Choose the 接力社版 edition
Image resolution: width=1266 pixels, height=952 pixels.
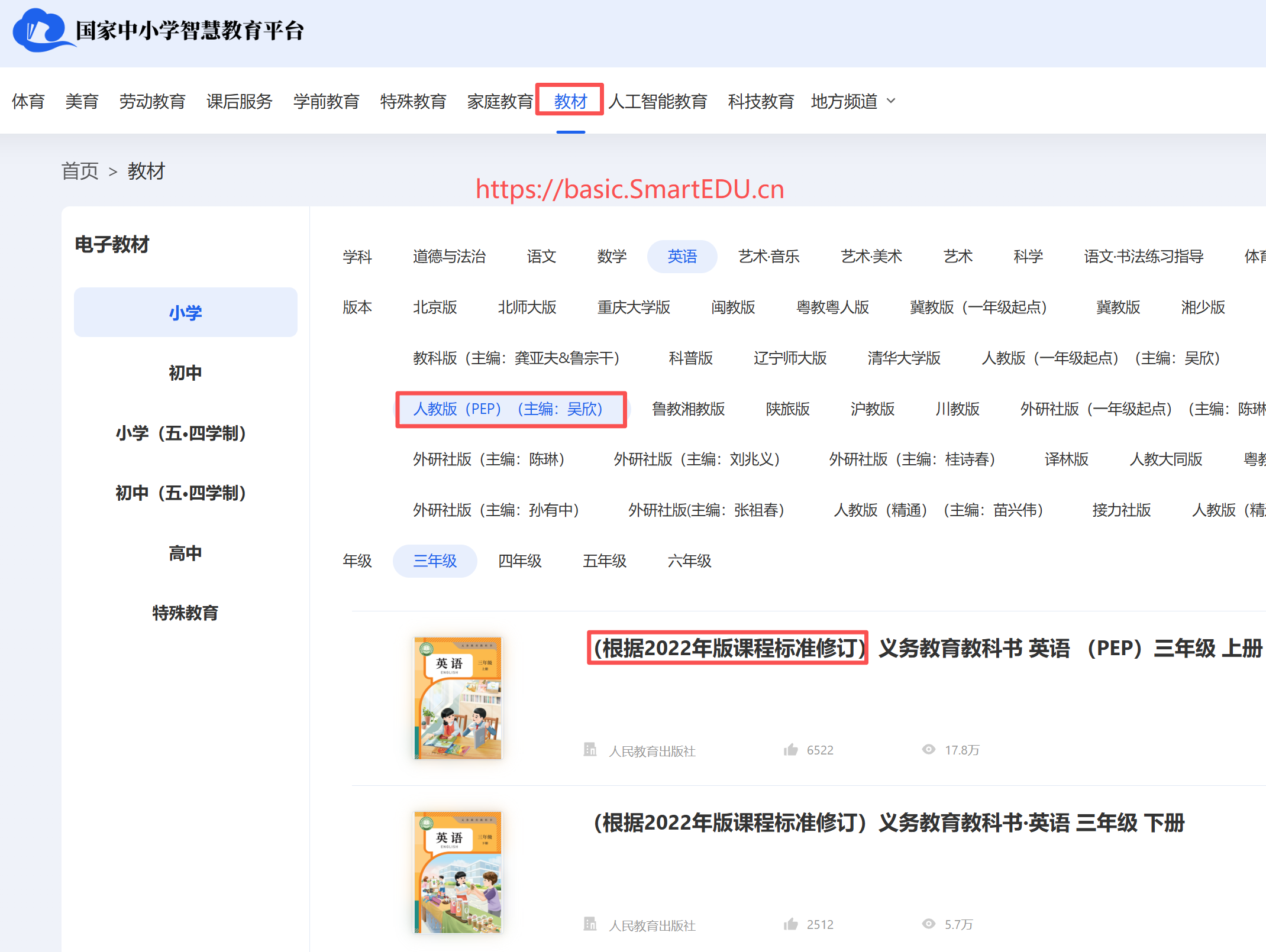[1122, 510]
